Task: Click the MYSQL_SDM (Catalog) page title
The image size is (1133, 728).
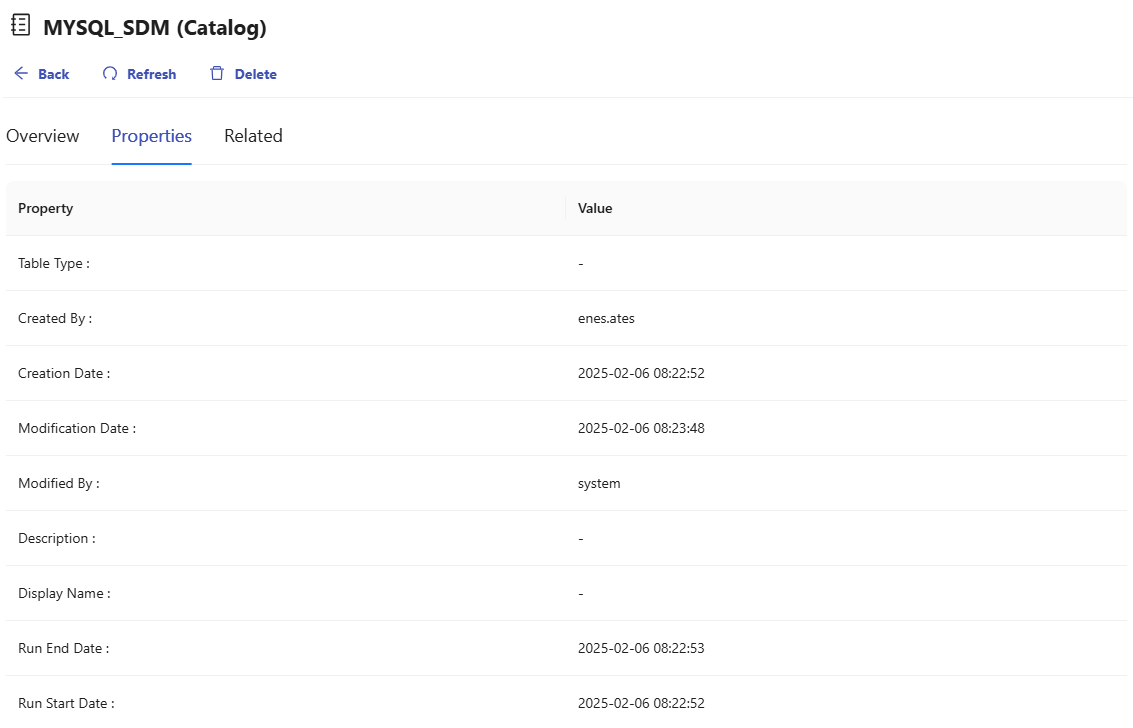Action: click(x=155, y=28)
